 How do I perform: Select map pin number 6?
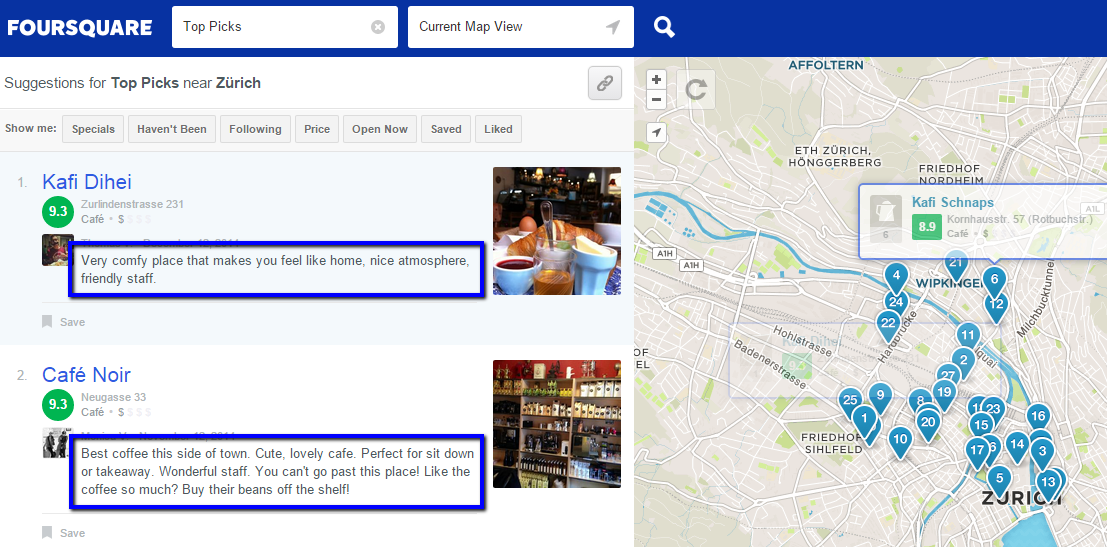pyautogui.click(x=994, y=280)
